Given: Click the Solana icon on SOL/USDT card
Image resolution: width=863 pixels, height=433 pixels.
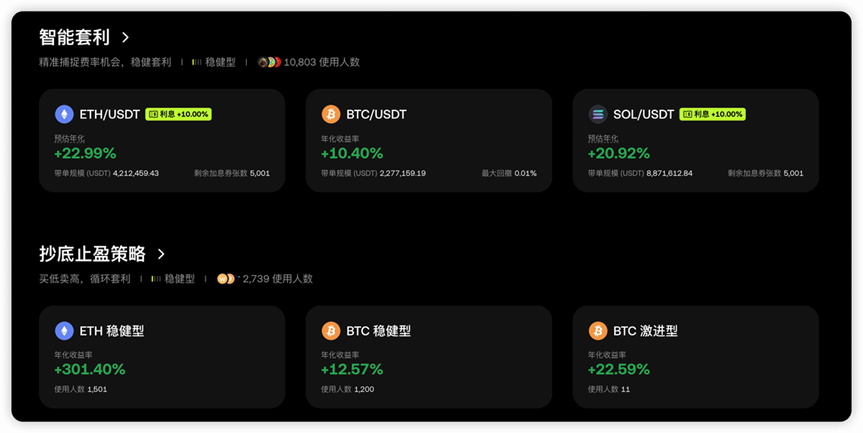Looking at the screenshot, I should 598,114.
